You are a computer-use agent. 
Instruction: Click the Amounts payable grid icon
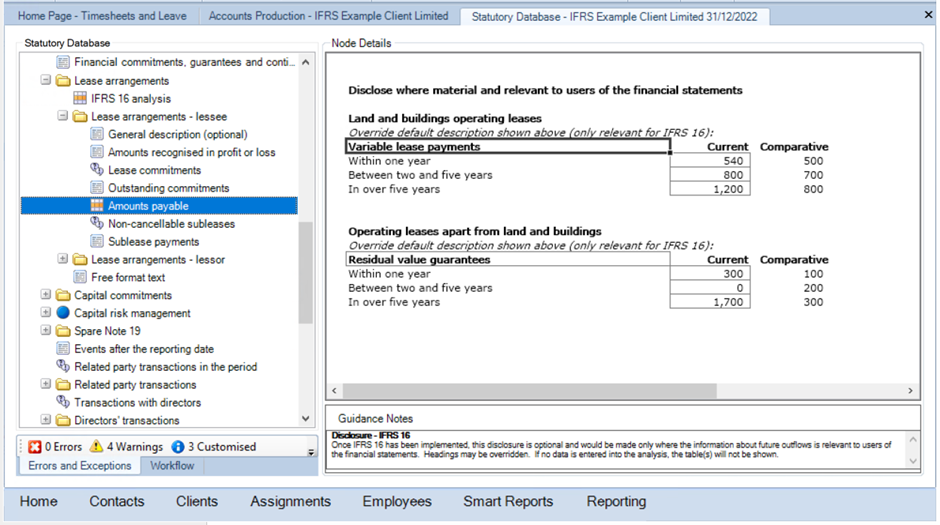(97, 206)
